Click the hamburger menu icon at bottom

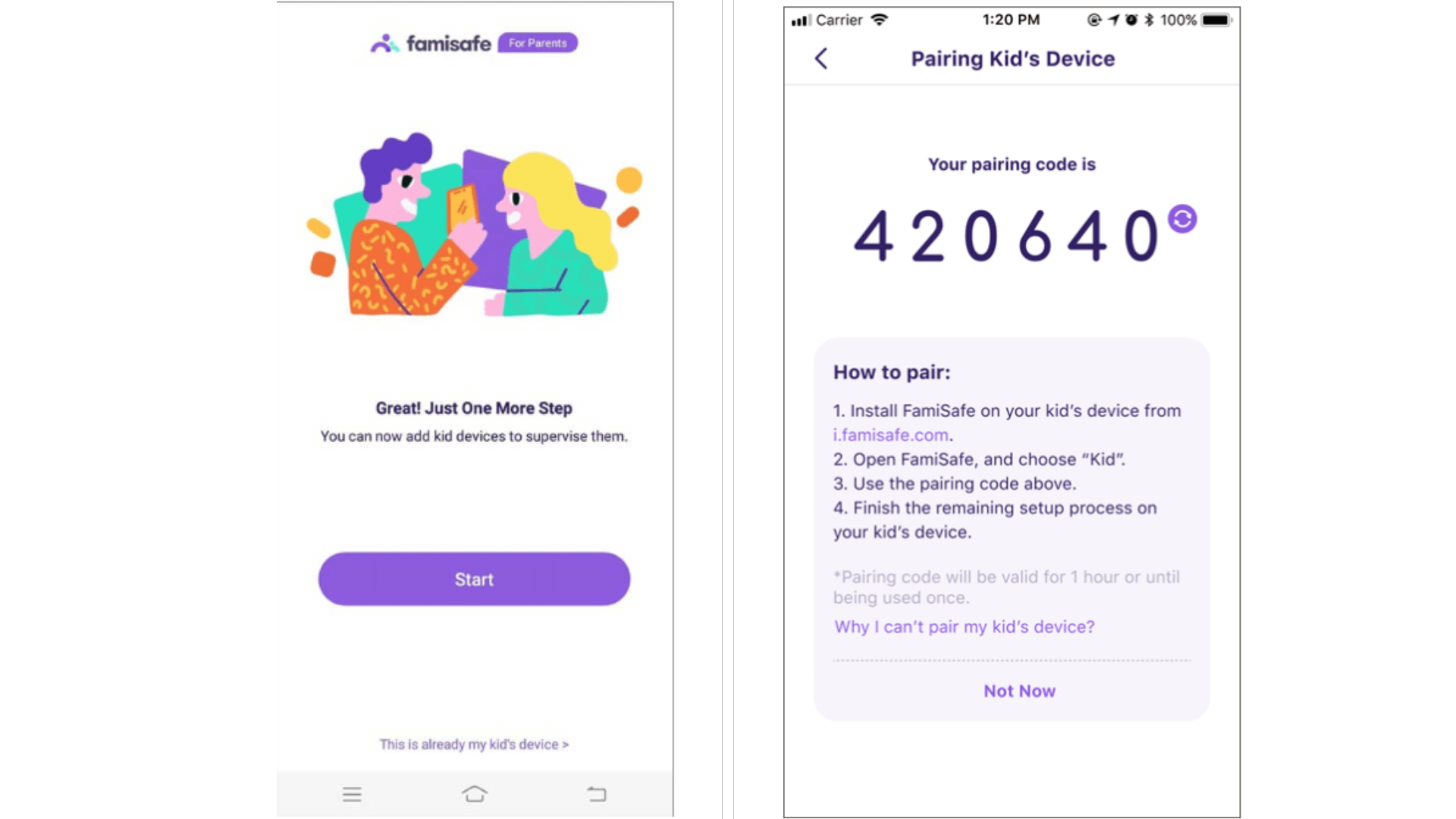[352, 794]
